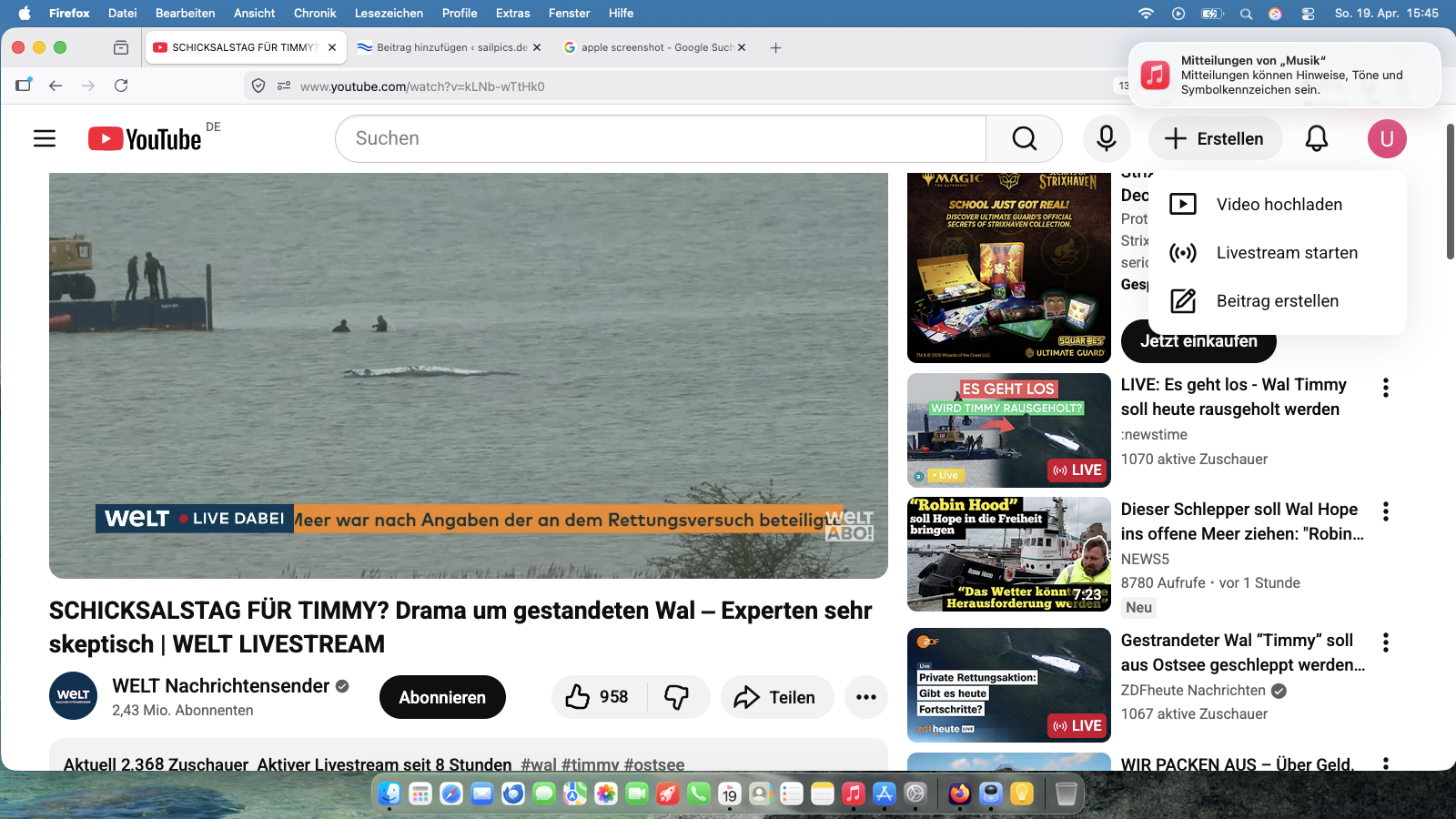1456x819 pixels.
Task: Subscribe to WELT Nachrichtensender with Abonnieren
Action: click(442, 697)
